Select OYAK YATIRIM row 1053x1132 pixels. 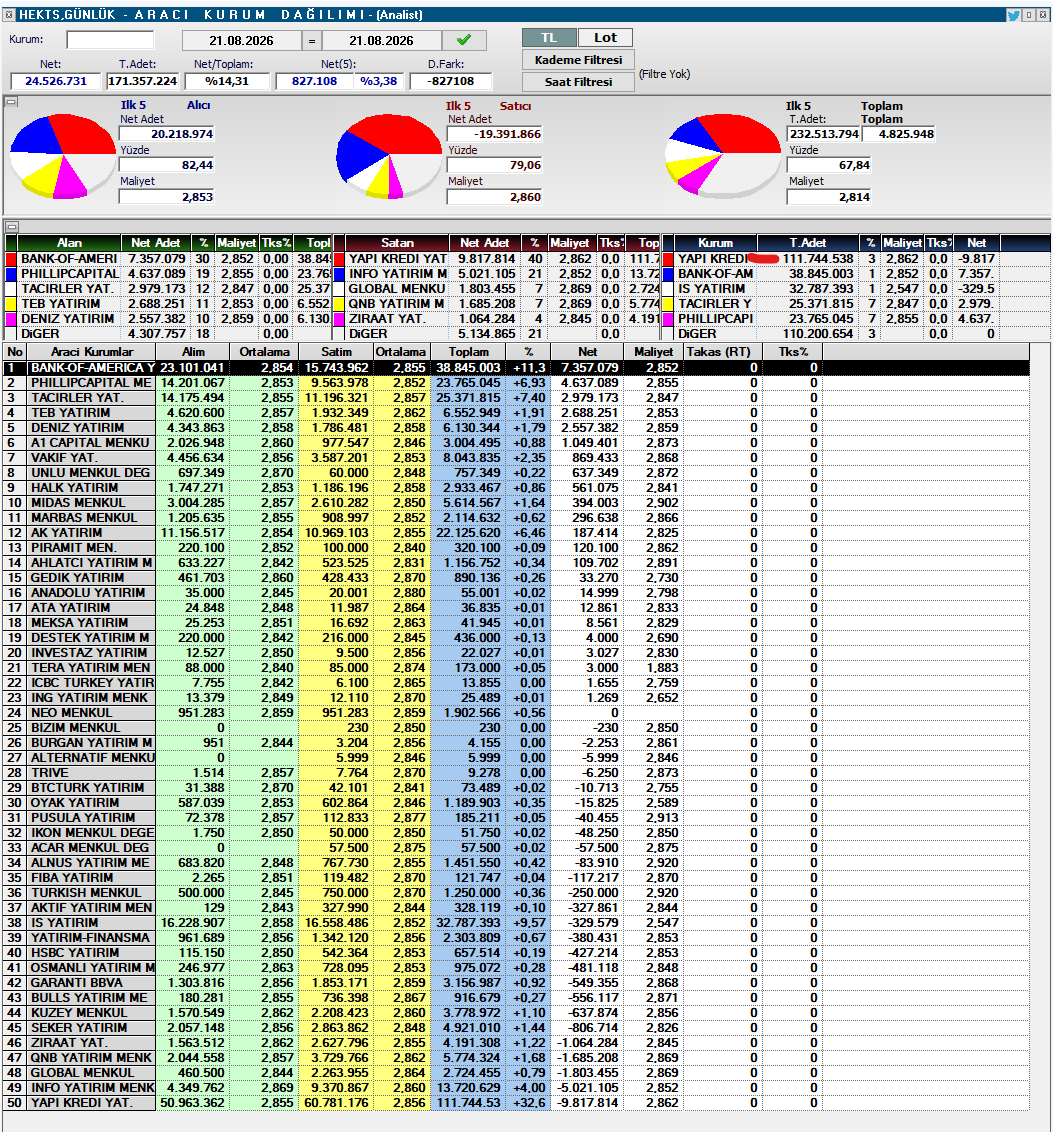coord(516,803)
